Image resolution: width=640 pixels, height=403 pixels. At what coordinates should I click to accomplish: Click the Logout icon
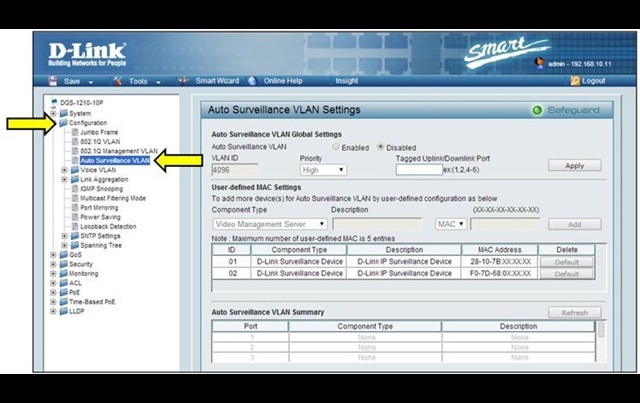[575, 81]
